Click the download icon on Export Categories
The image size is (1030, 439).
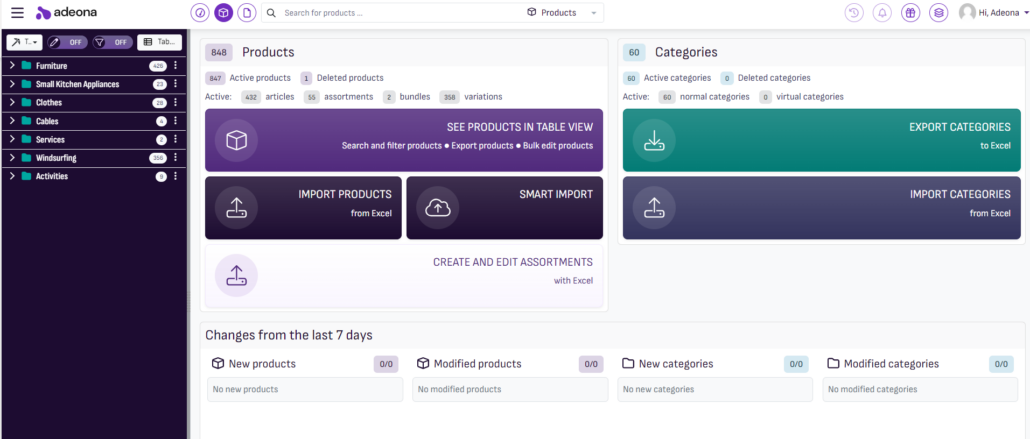654,140
